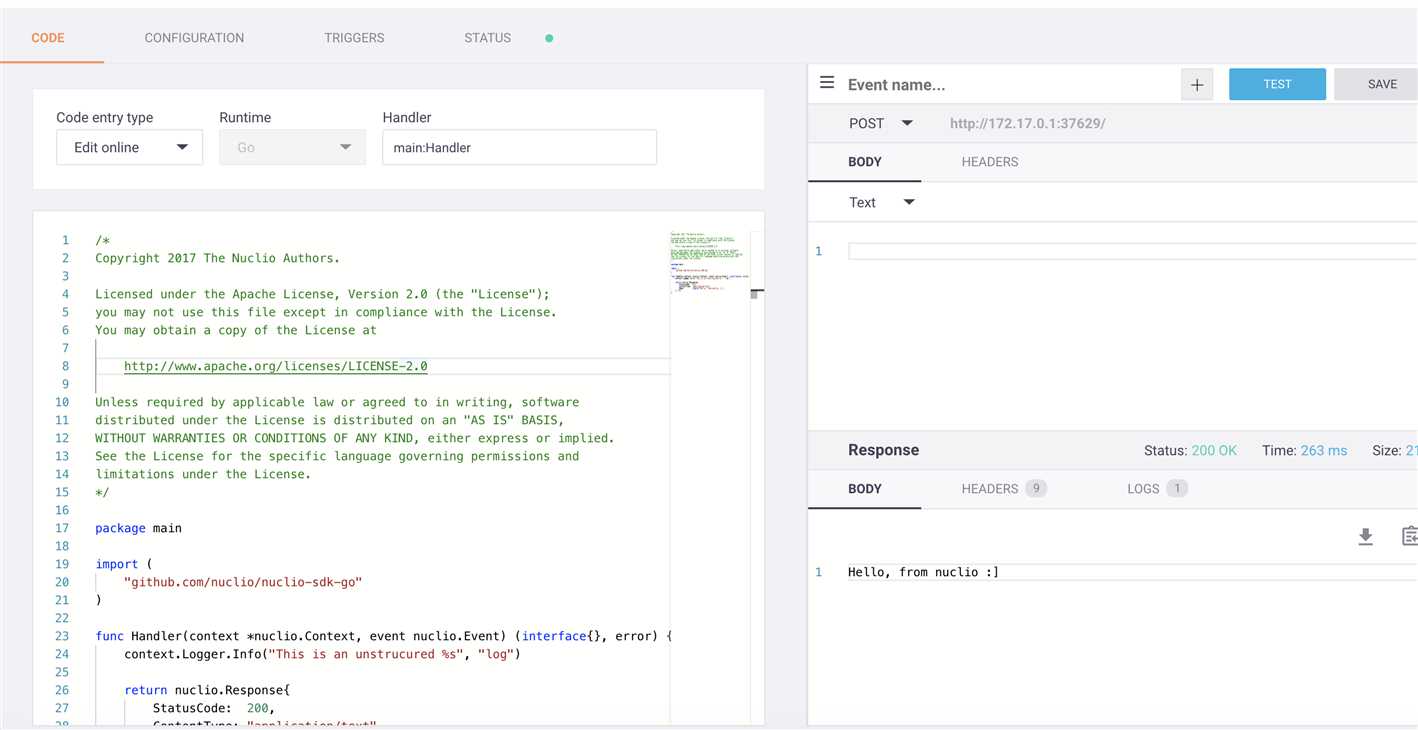
Task: Click the github.com/nuclio/nuclio-sdk-go import line
Action: click(x=243, y=582)
